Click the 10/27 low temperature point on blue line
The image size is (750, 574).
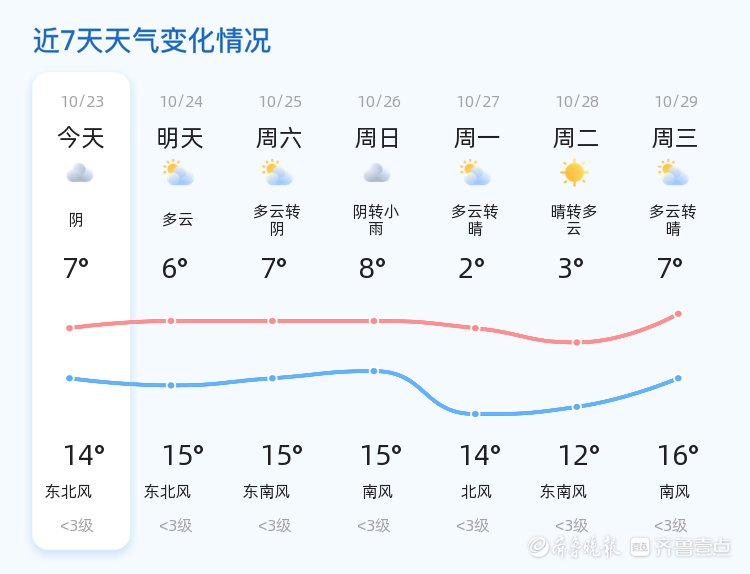click(x=476, y=414)
